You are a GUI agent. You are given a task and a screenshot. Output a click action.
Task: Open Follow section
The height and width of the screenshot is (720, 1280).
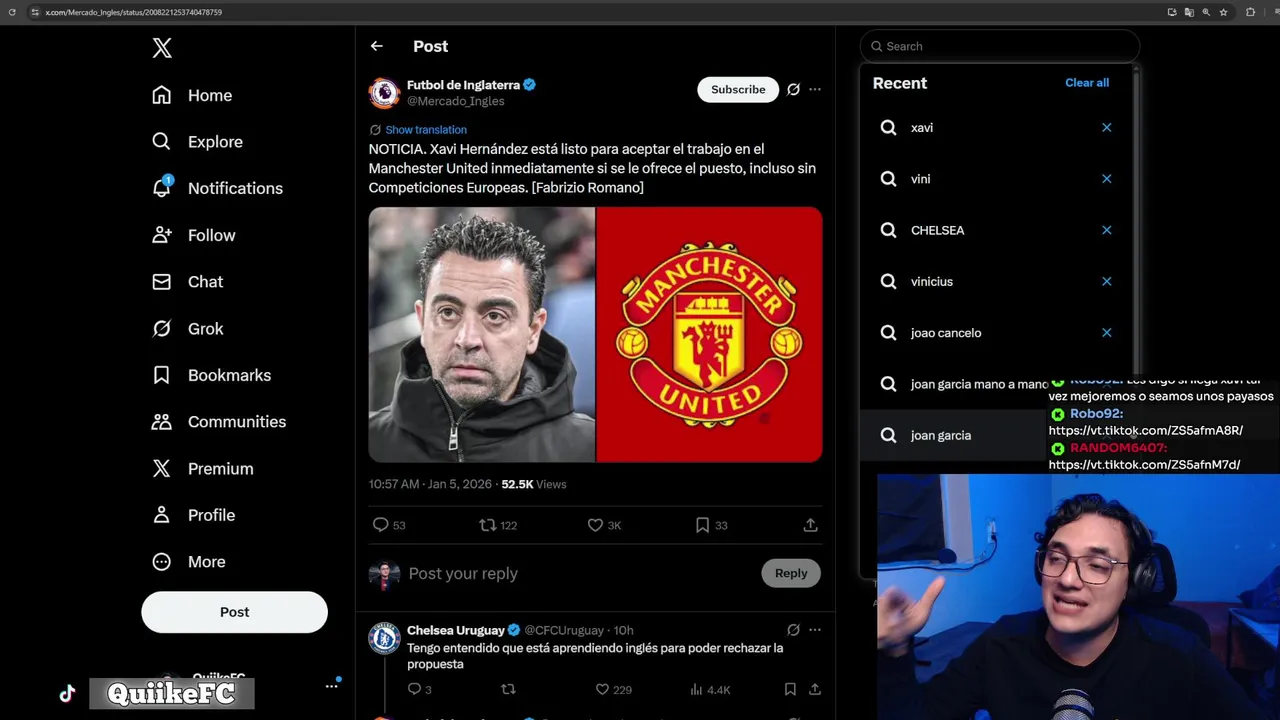click(x=194, y=235)
